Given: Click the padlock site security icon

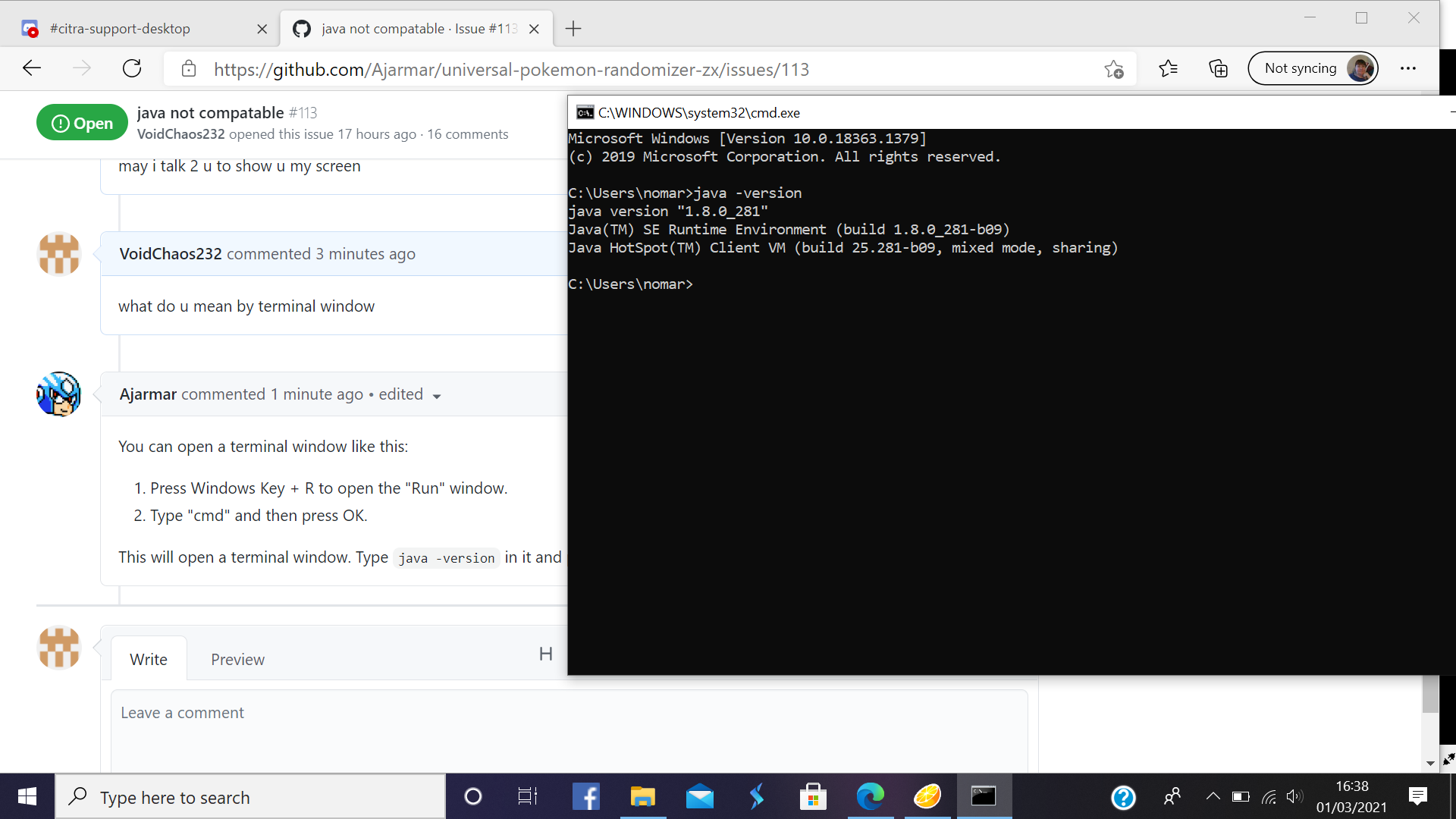Looking at the screenshot, I should click(x=189, y=68).
